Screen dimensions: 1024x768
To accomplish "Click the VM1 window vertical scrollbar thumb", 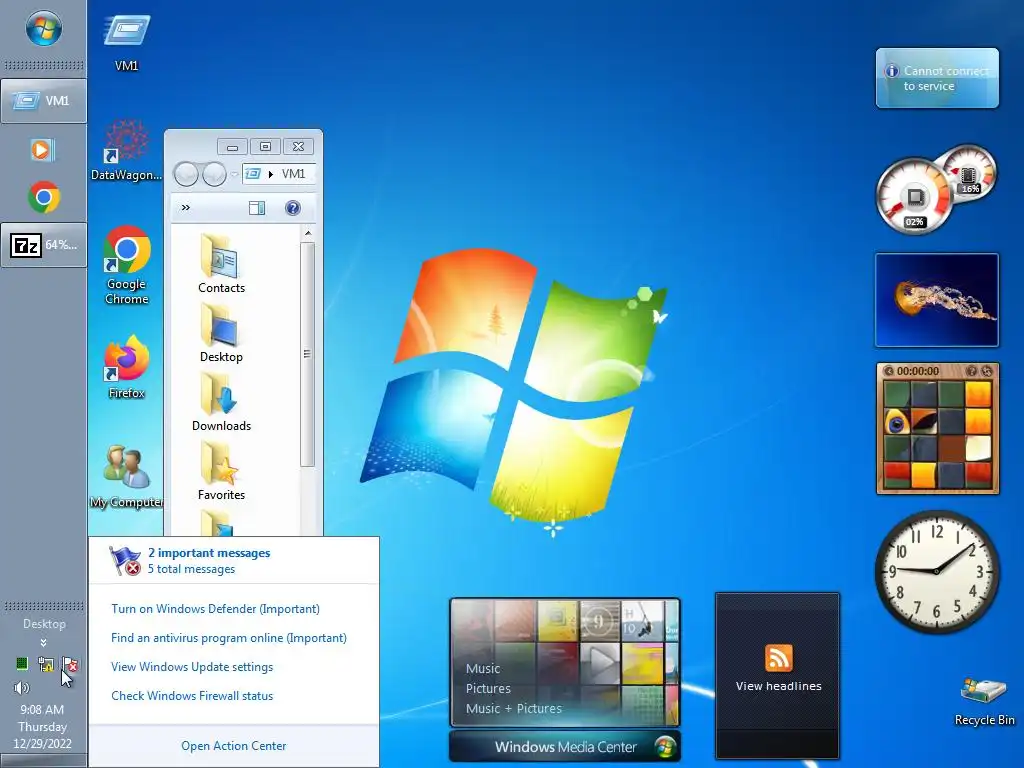I will pyautogui.click(x=308, y=354).
